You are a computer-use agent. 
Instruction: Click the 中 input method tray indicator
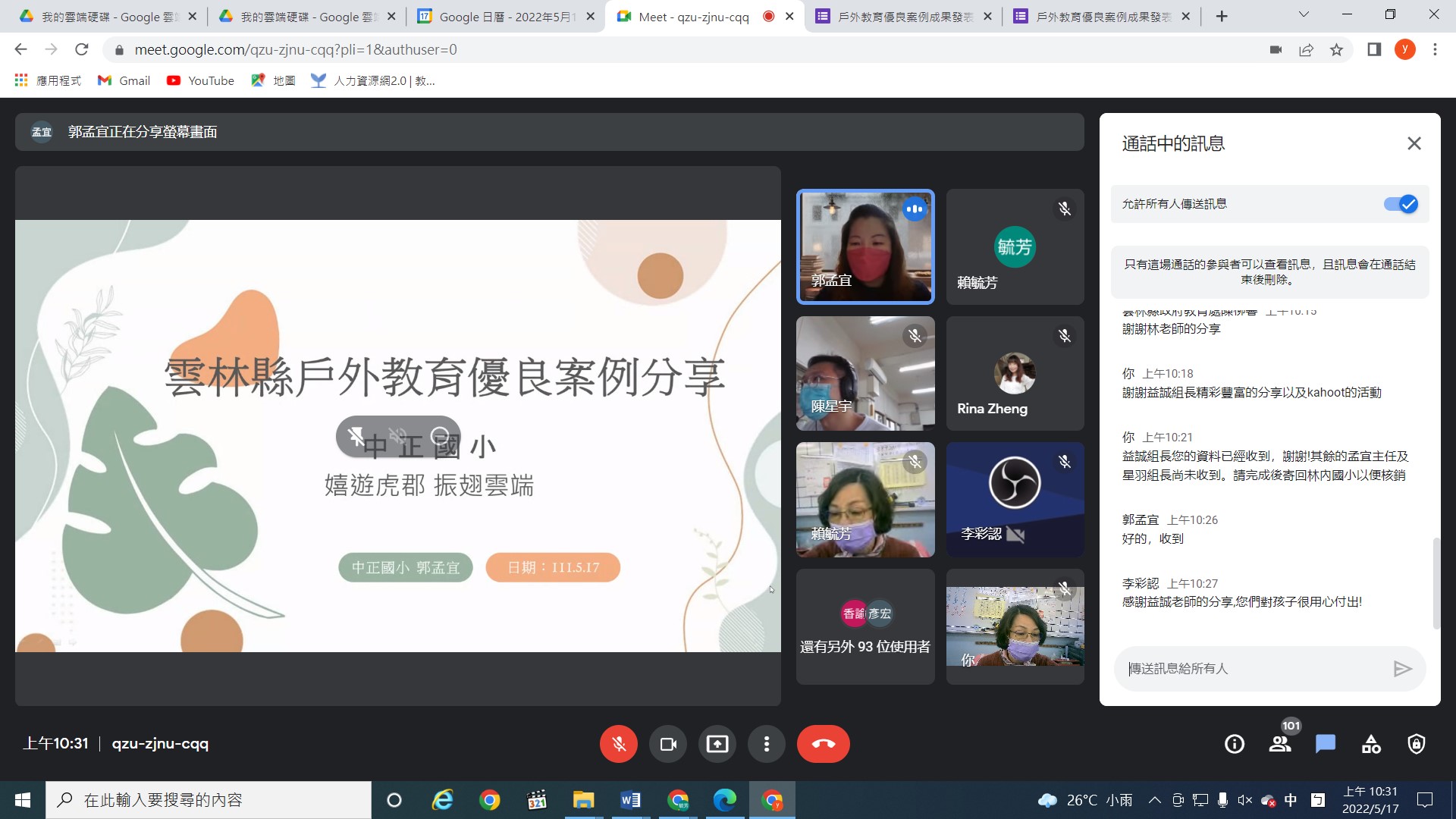tap(1291, 800)
